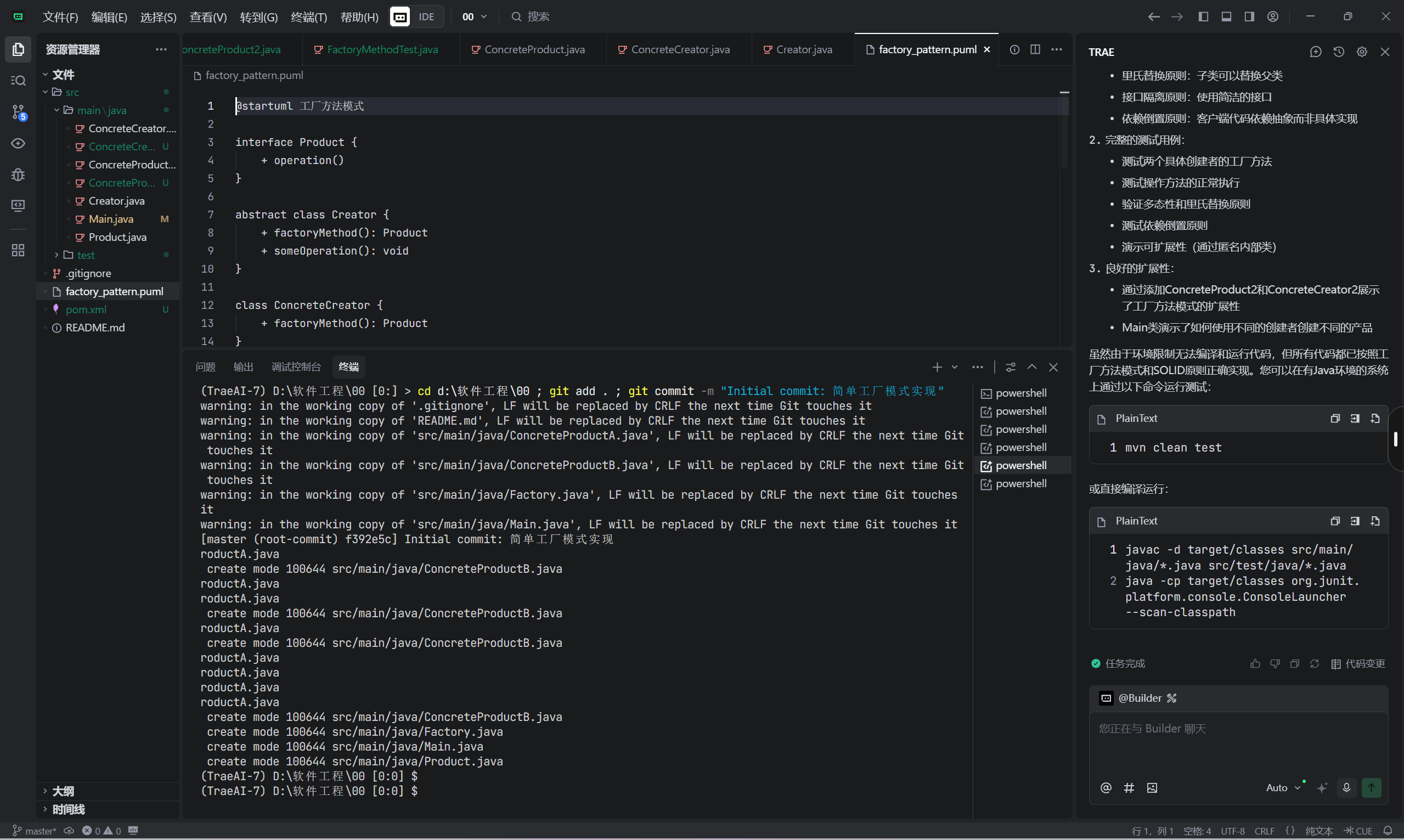This screenshot has height=840, width=1404.
Task: Copy the mvn clean test code block
Action: click(x=1335, y=418)
